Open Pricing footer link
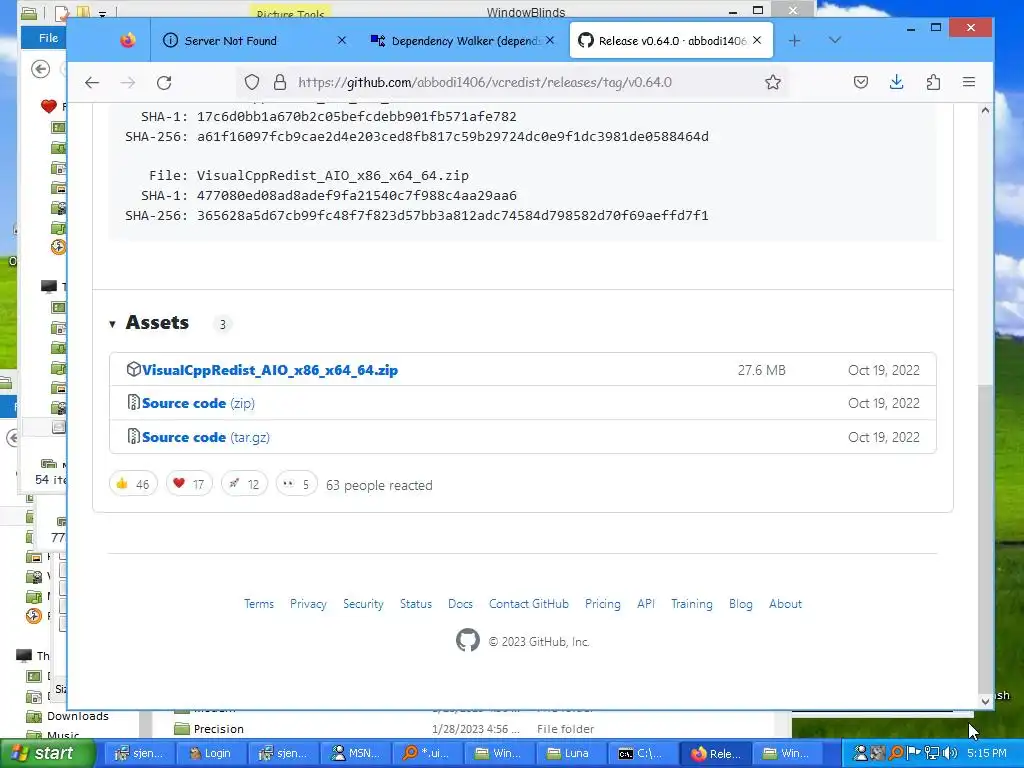Image resolution: width=1024 pixels, height=768 pixels. point(603,604)
